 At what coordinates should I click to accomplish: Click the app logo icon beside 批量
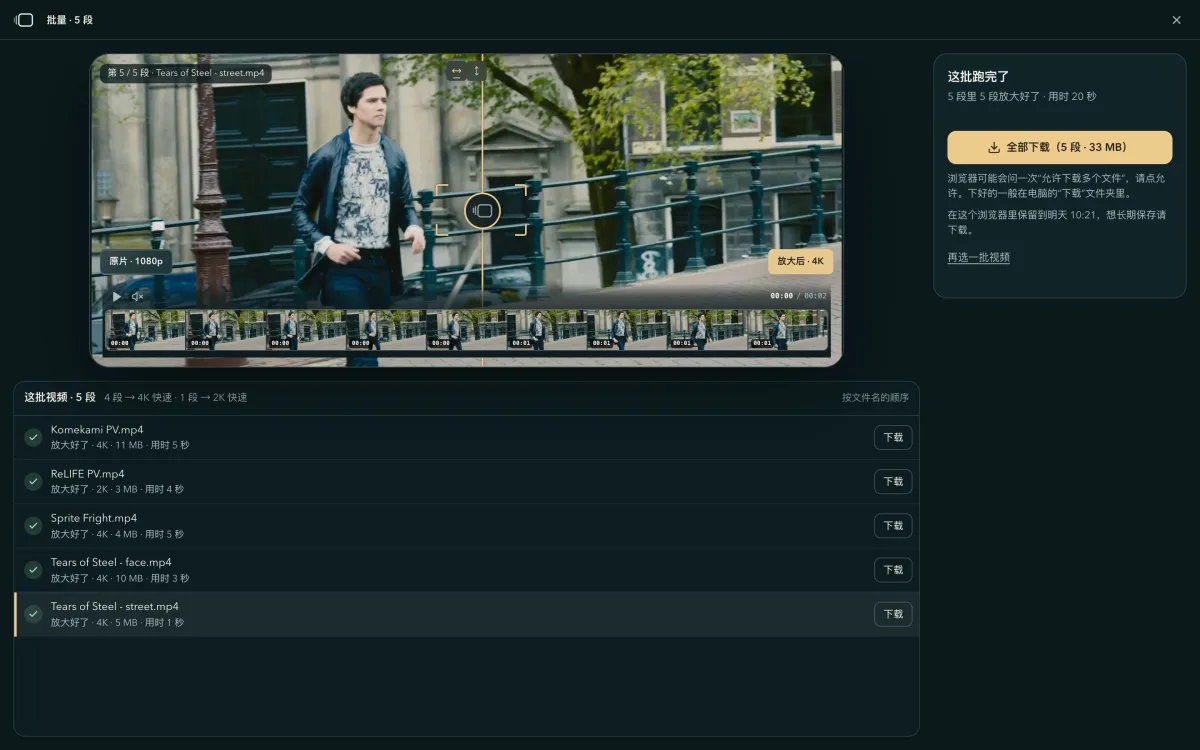24,20
